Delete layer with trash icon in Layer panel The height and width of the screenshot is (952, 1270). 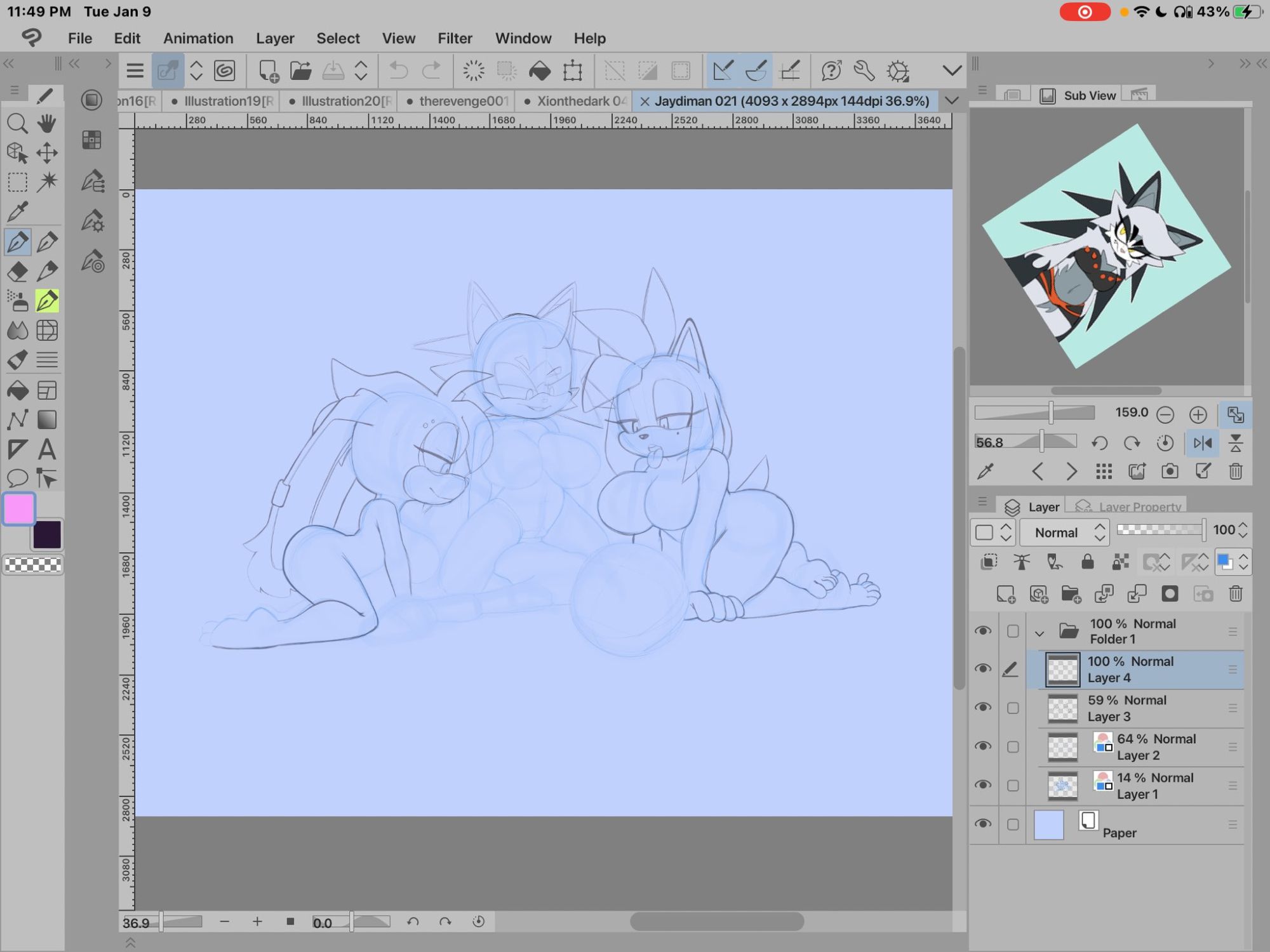pos(1235,594)
